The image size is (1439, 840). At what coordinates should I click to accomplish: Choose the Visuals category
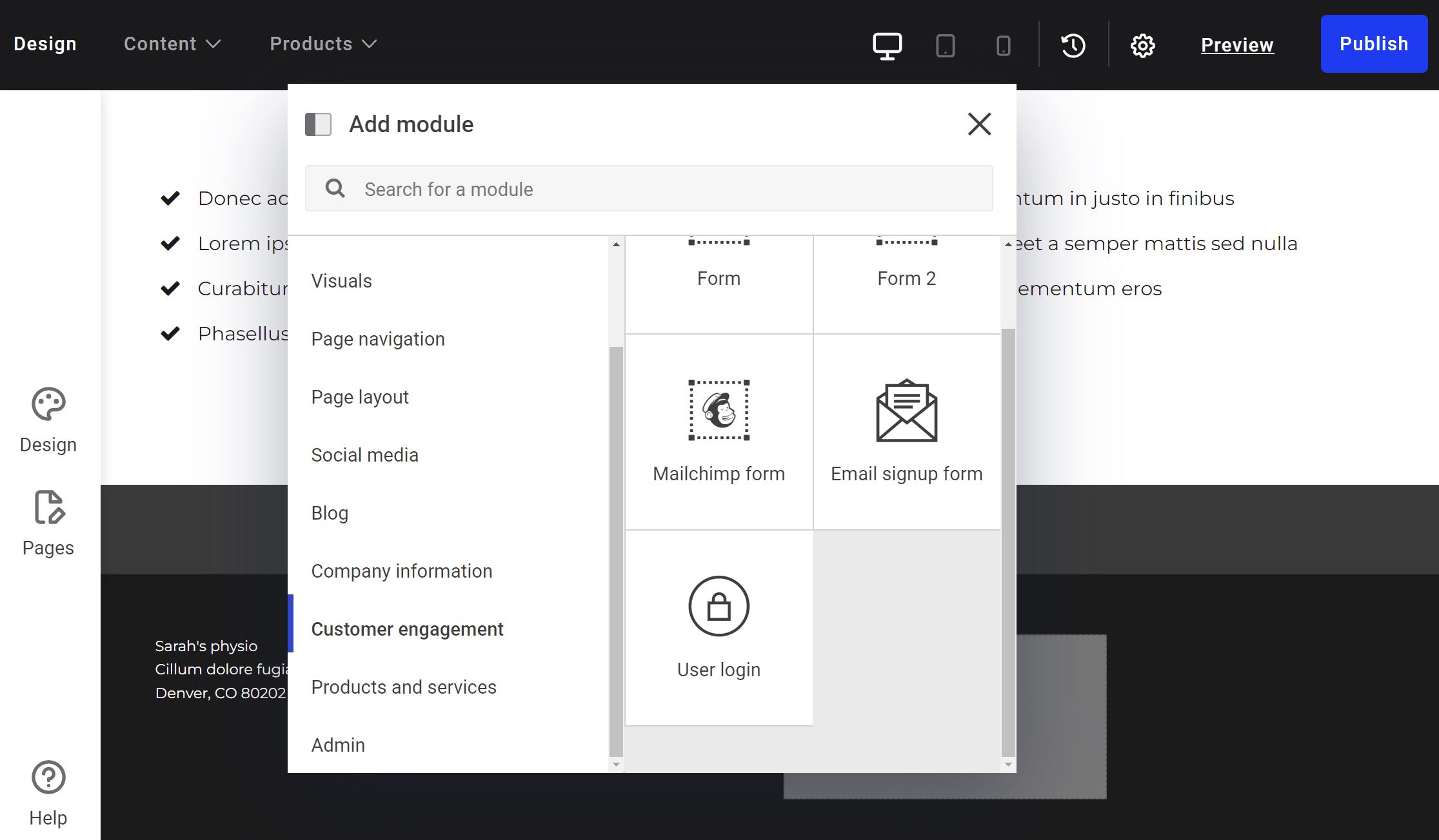click(341, 281)
